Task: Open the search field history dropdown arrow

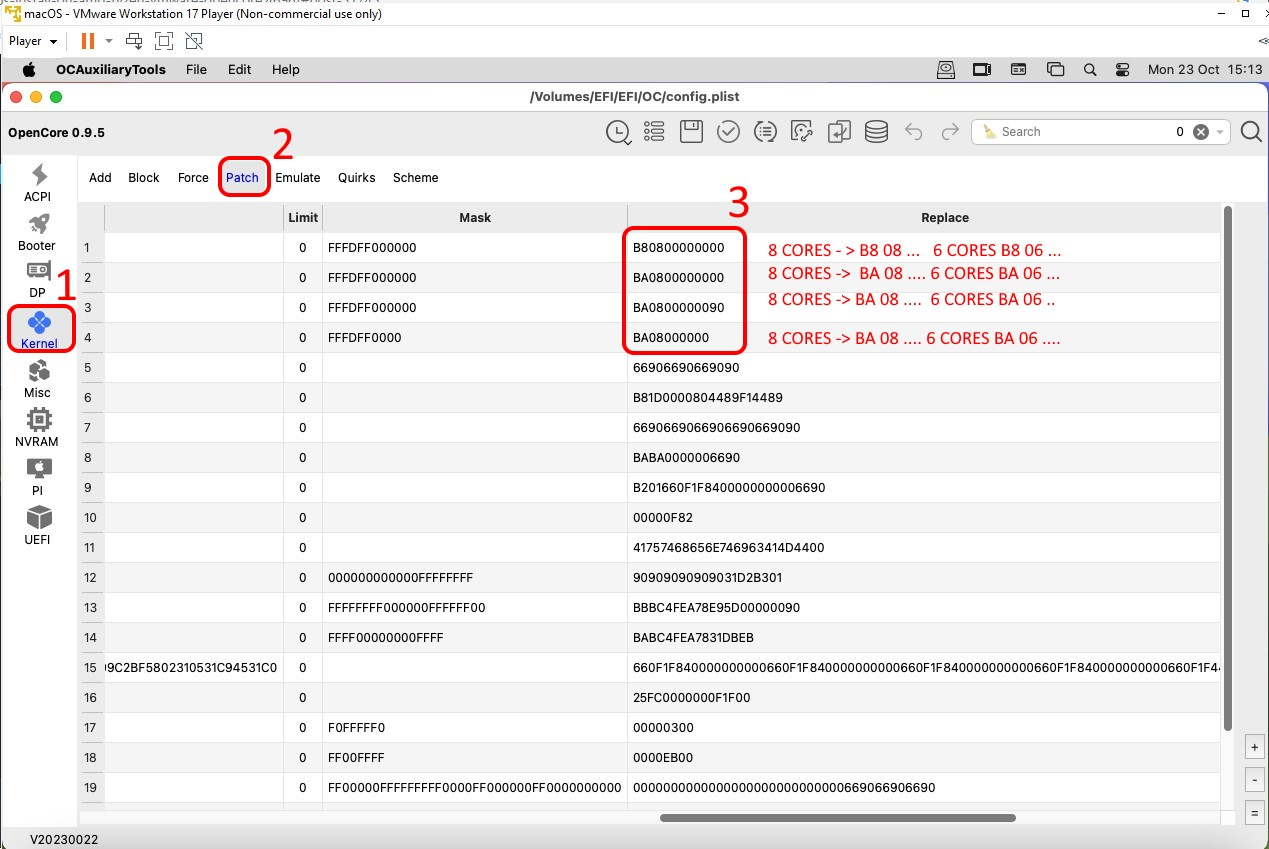Action: [1220, 132]
